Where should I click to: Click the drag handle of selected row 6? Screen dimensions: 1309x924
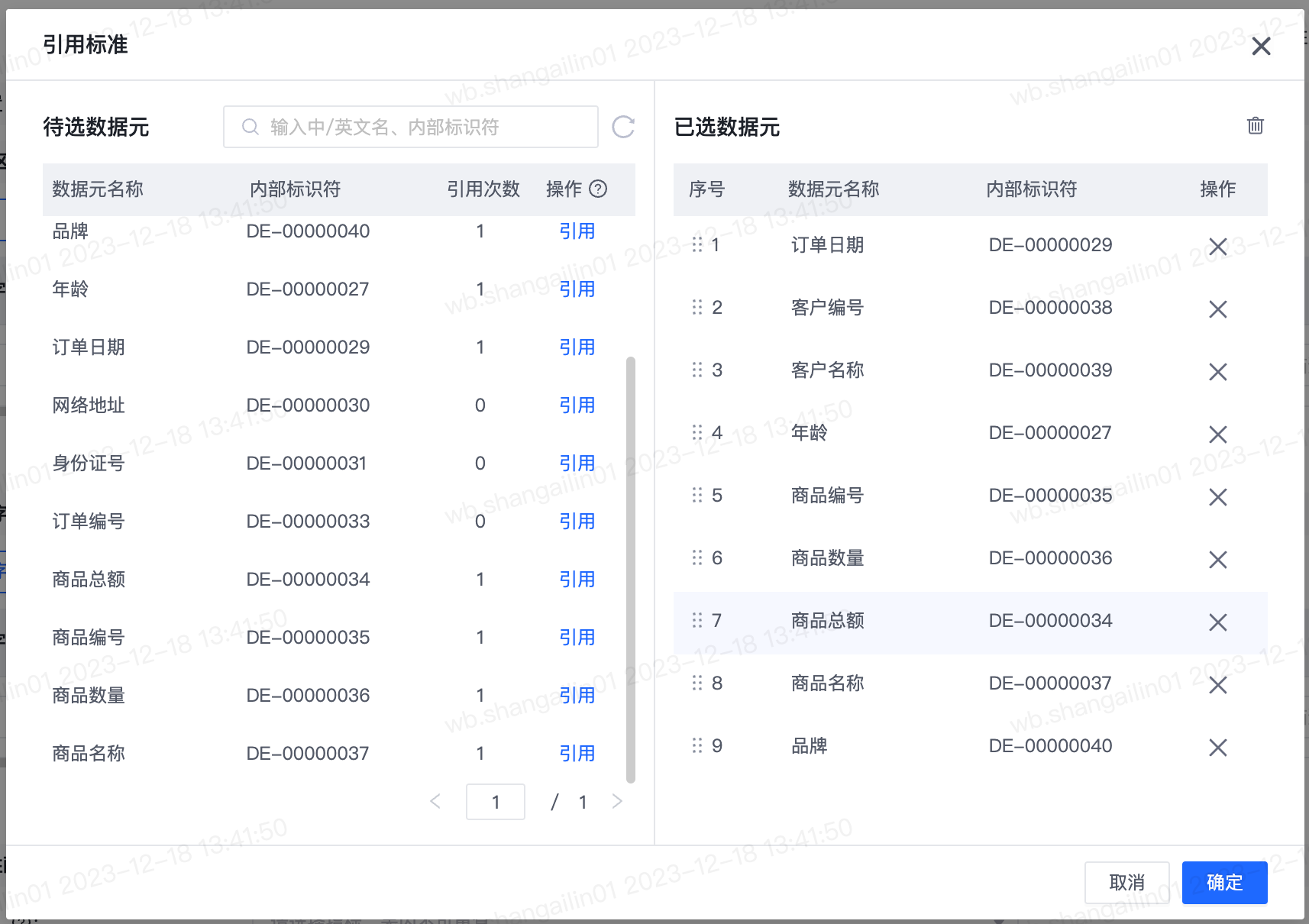point(697,557)
